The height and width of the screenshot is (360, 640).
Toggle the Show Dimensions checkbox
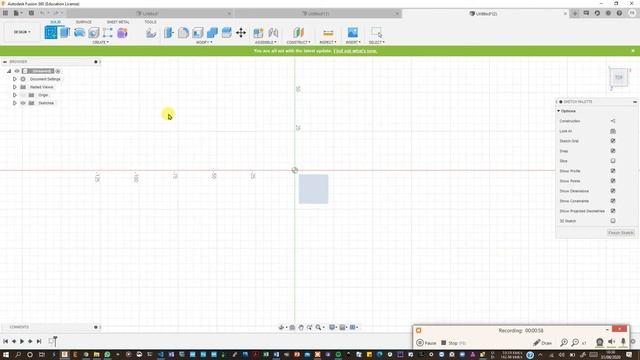click(613, 191)
